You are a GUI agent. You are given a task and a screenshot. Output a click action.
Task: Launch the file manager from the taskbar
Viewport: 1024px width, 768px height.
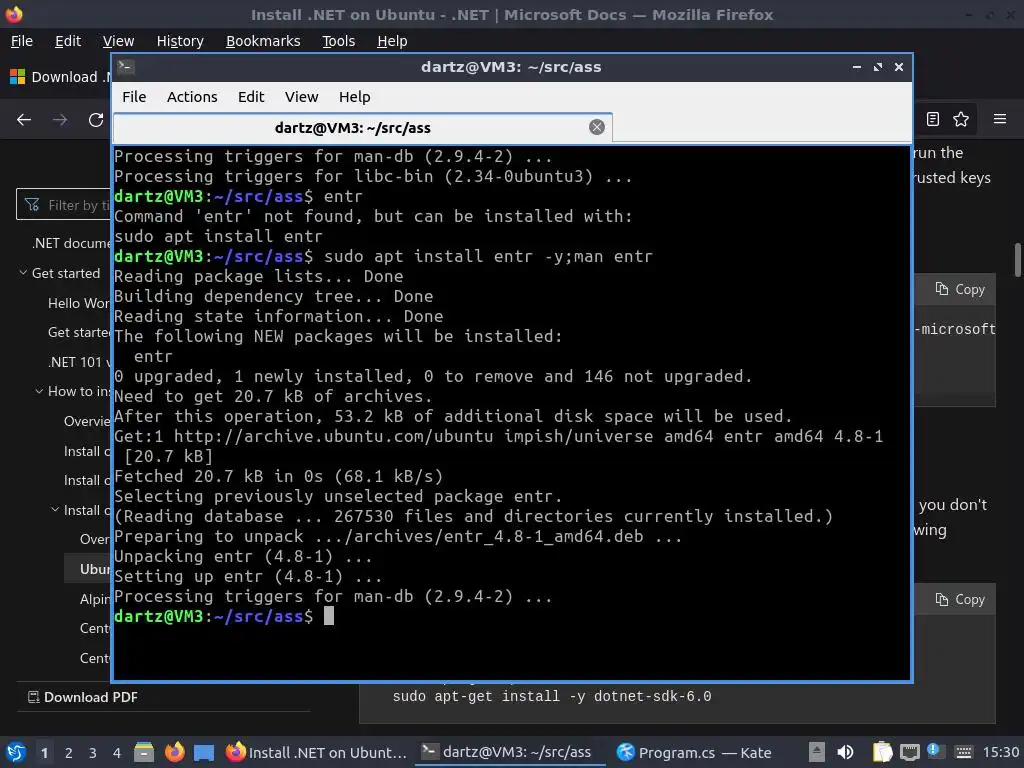click(x=144, y=752)
